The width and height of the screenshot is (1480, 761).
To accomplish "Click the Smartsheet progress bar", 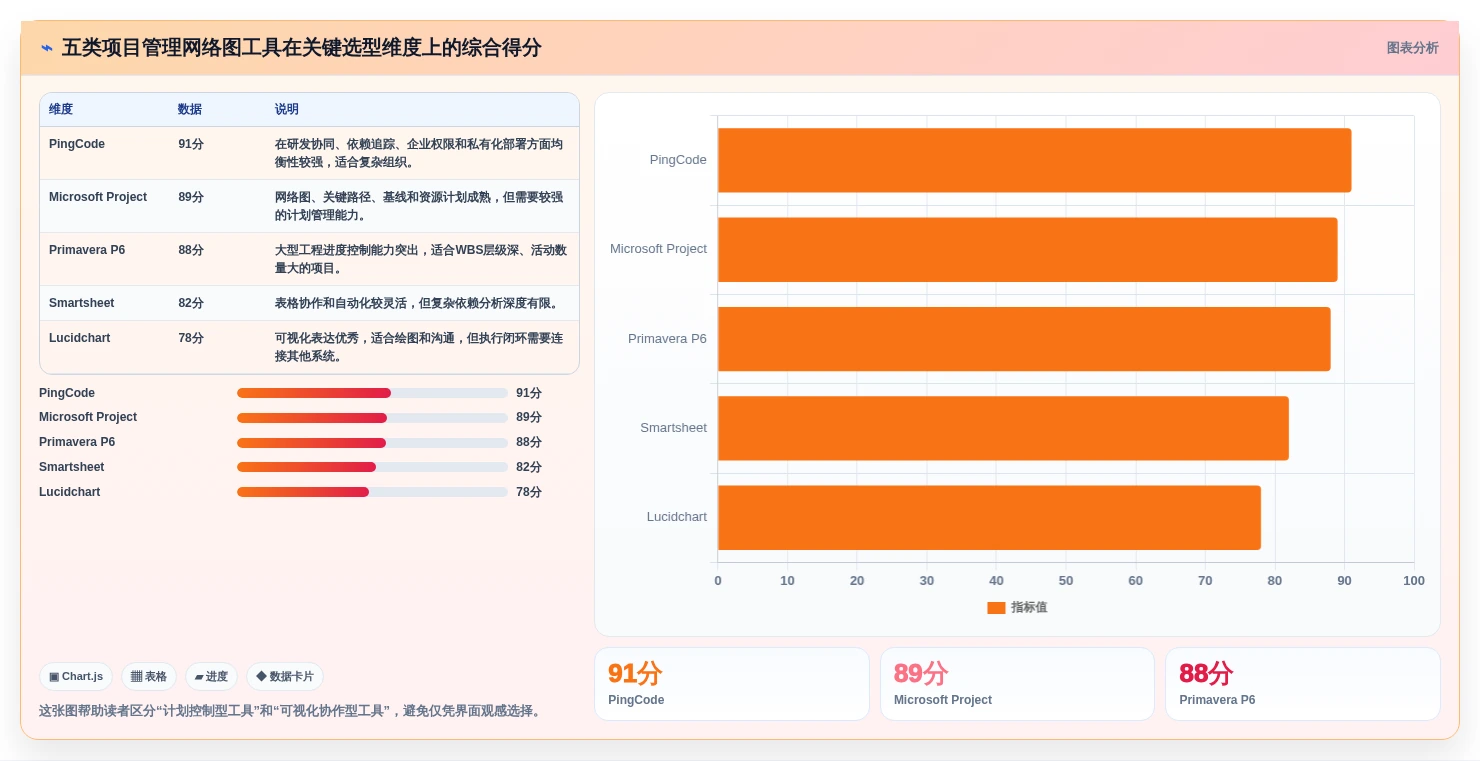I will 372,467.
